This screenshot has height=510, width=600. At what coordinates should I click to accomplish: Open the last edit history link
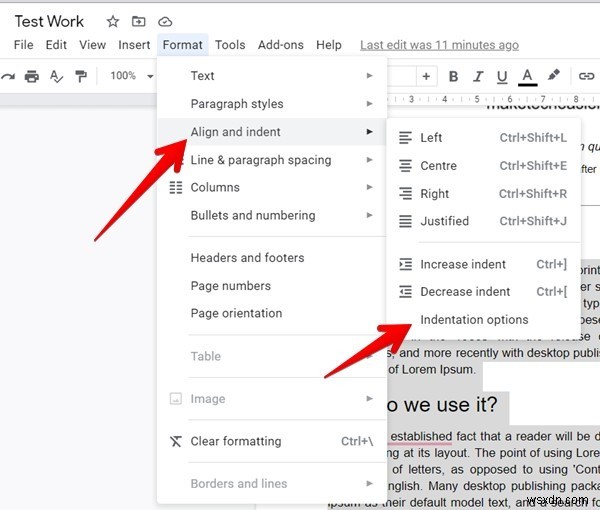coord(439,45)
